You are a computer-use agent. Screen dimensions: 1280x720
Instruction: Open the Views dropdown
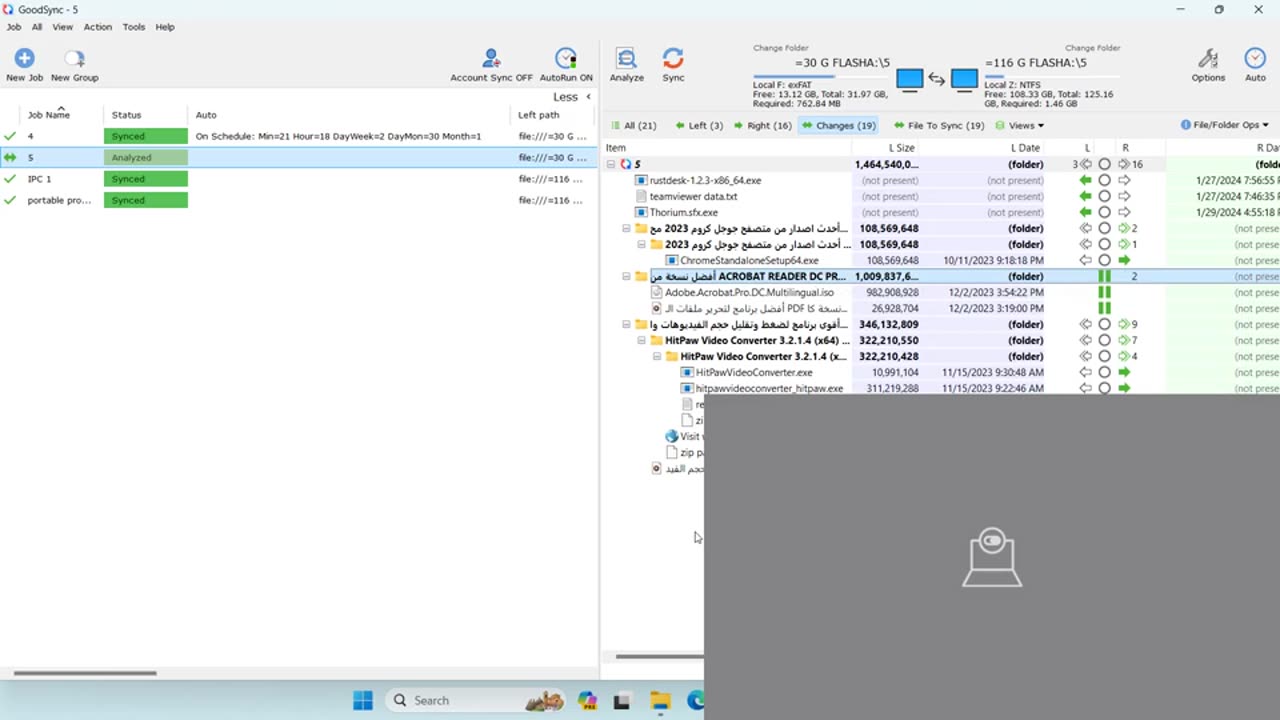point(1019,125)
